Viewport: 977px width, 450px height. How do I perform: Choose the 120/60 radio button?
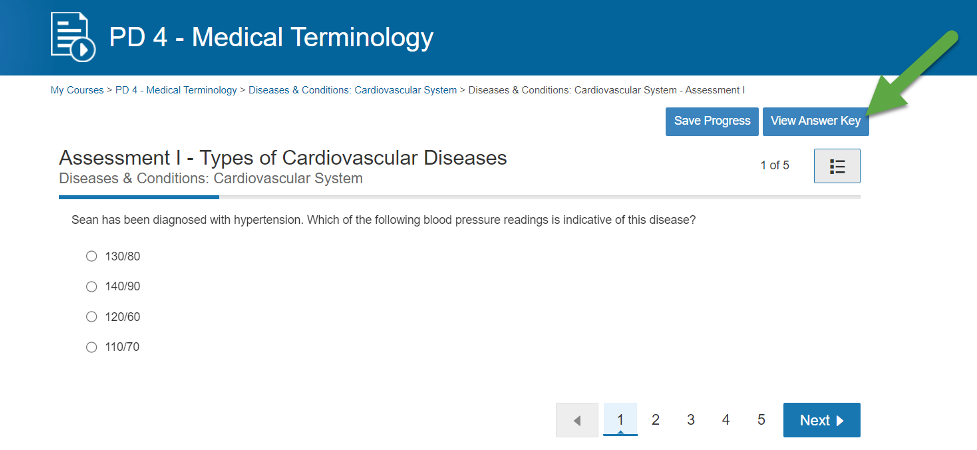92,317
